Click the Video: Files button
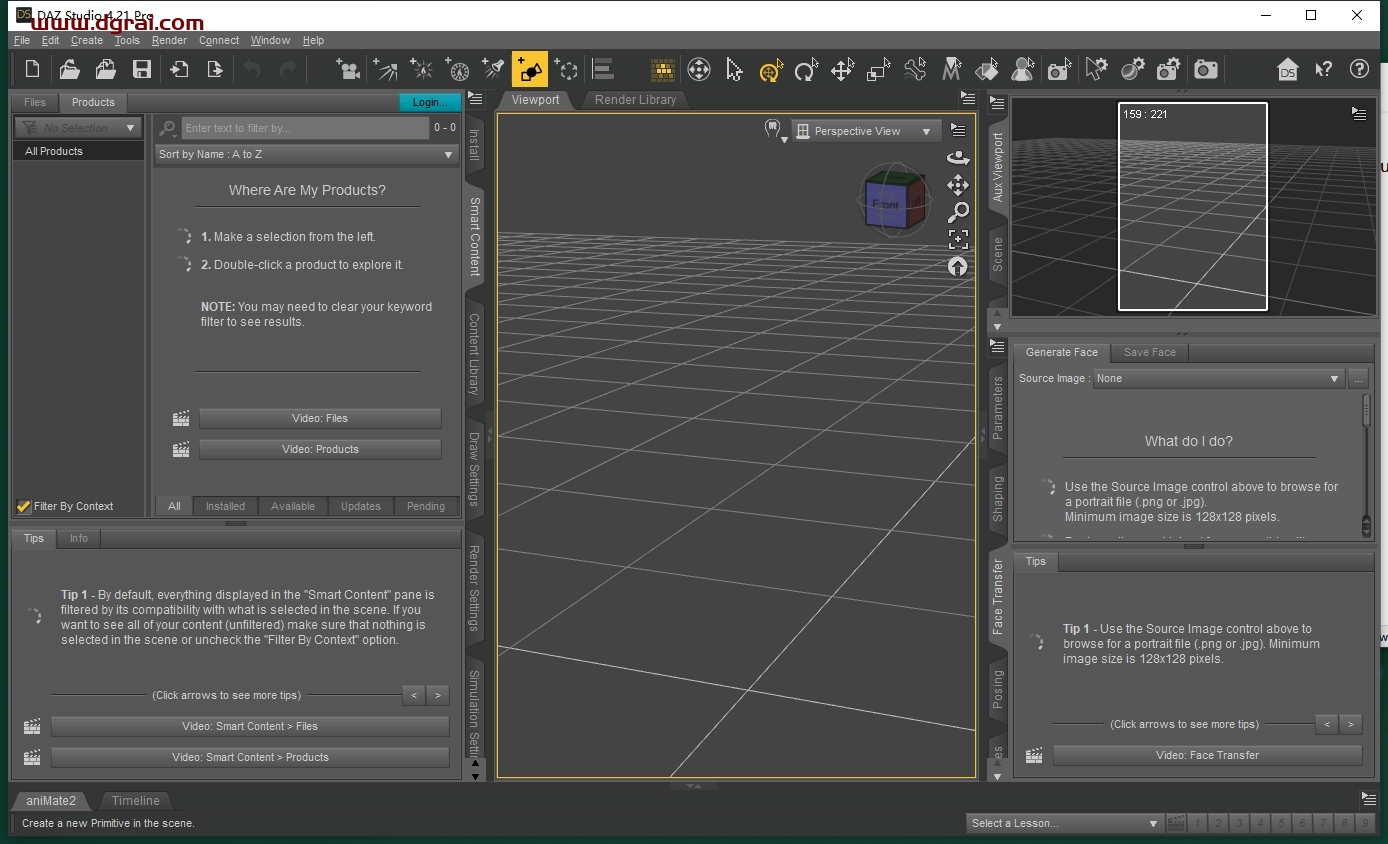The image size is (1388, 844). point(320,418)
